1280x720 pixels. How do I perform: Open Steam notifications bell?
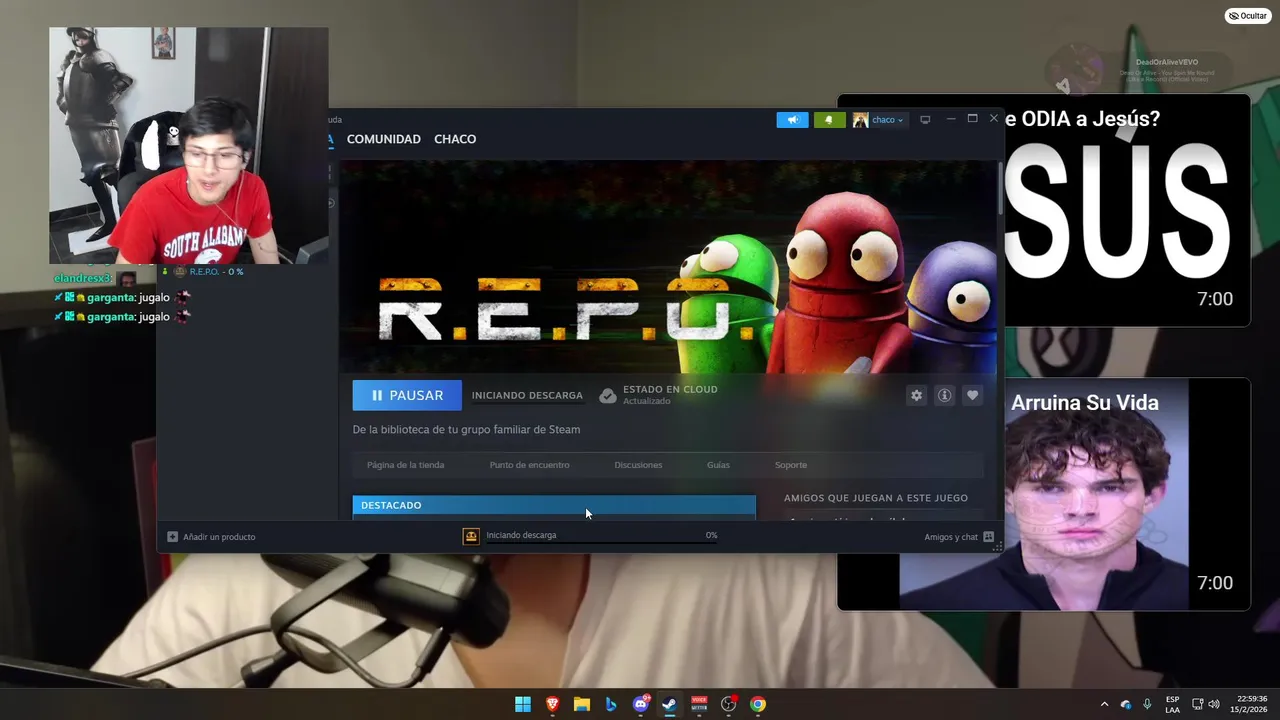pos(828,120)
